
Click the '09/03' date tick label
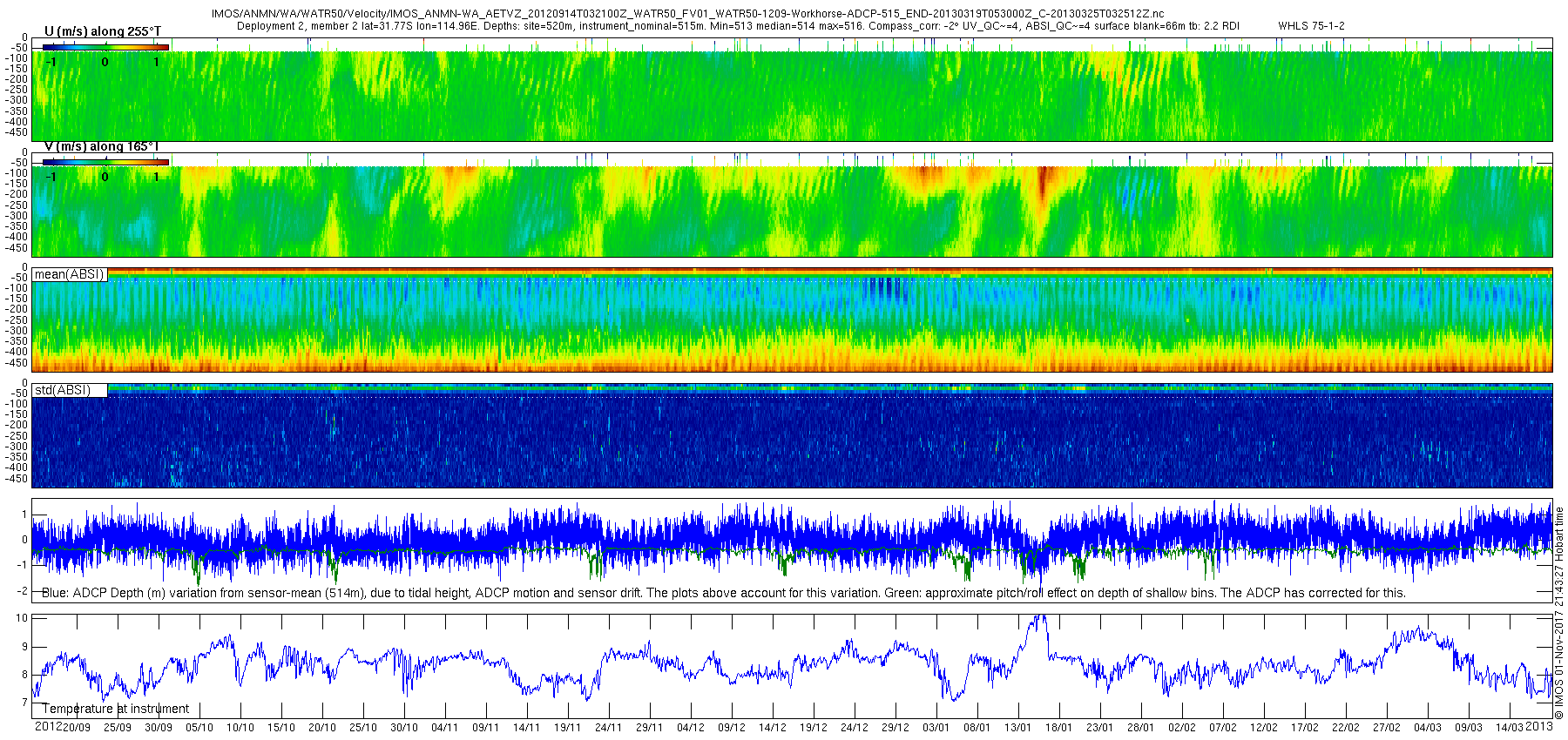tap(1469, 728)
